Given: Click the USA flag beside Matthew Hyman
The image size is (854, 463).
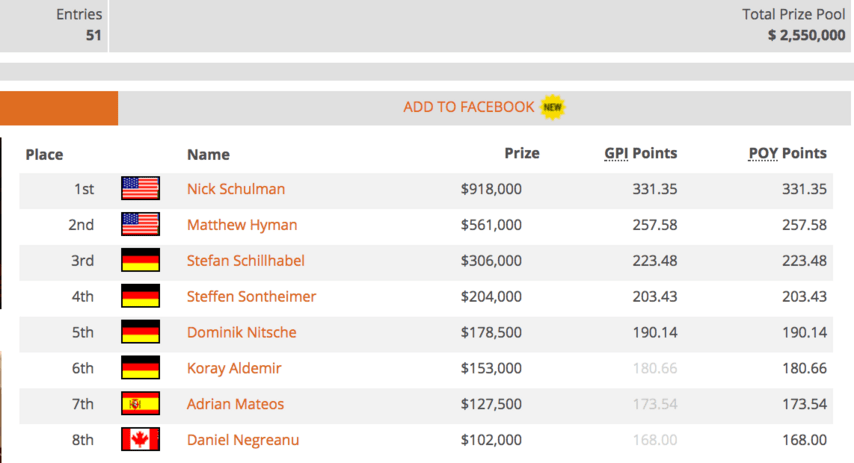Looking at the screenshot, I should tap(141, 224).
